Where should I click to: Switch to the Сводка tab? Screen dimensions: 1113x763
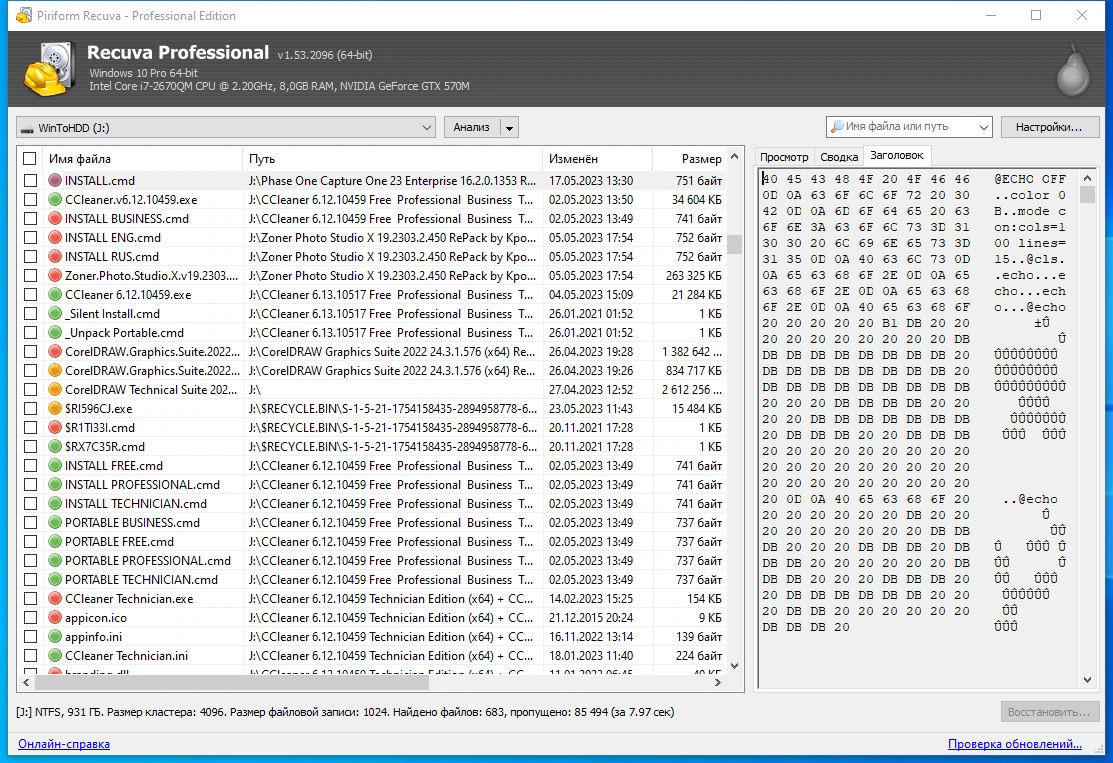coord(839,157)
